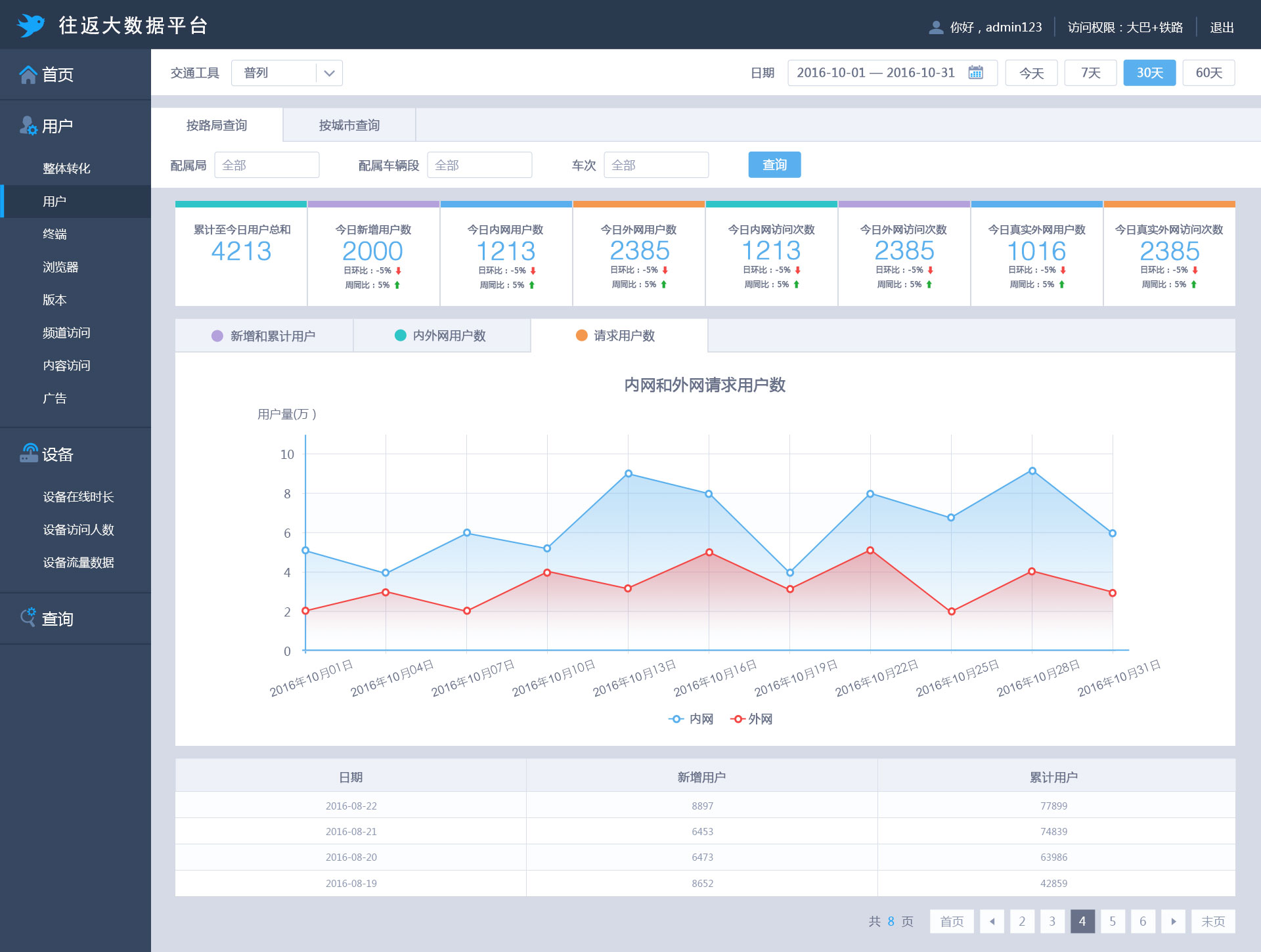Click 访问权限：大巴+铁路 in header
The image size is (1261, 952).
click(x=1125, y=28)
